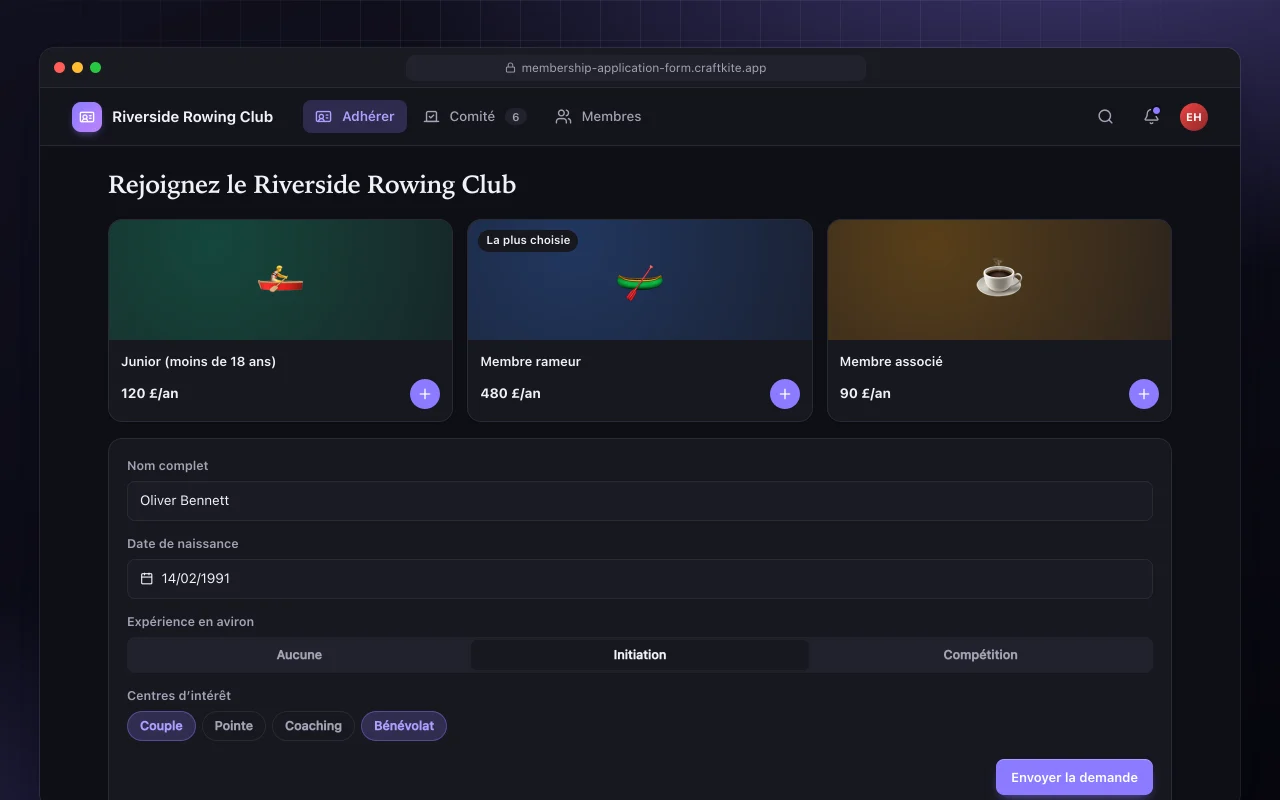Click the Nom complet input field
The width and height of the screenshot is (1280, 800).
coord(640,501)
